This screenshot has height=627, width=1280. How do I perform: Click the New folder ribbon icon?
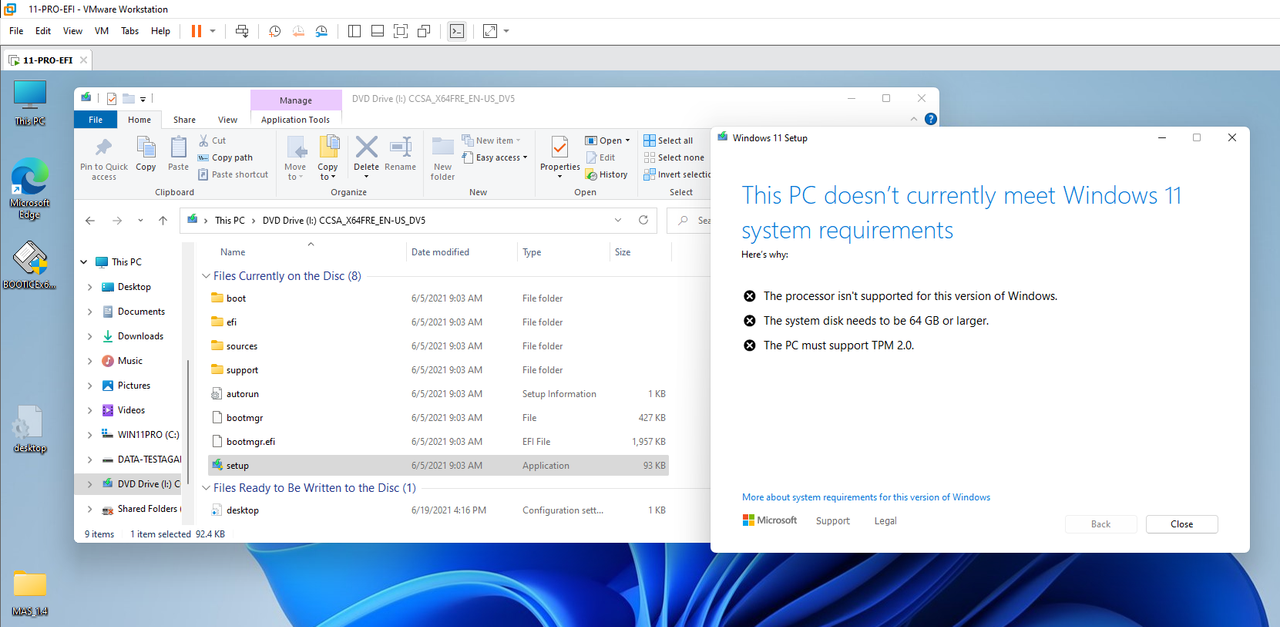coord(443,158)
